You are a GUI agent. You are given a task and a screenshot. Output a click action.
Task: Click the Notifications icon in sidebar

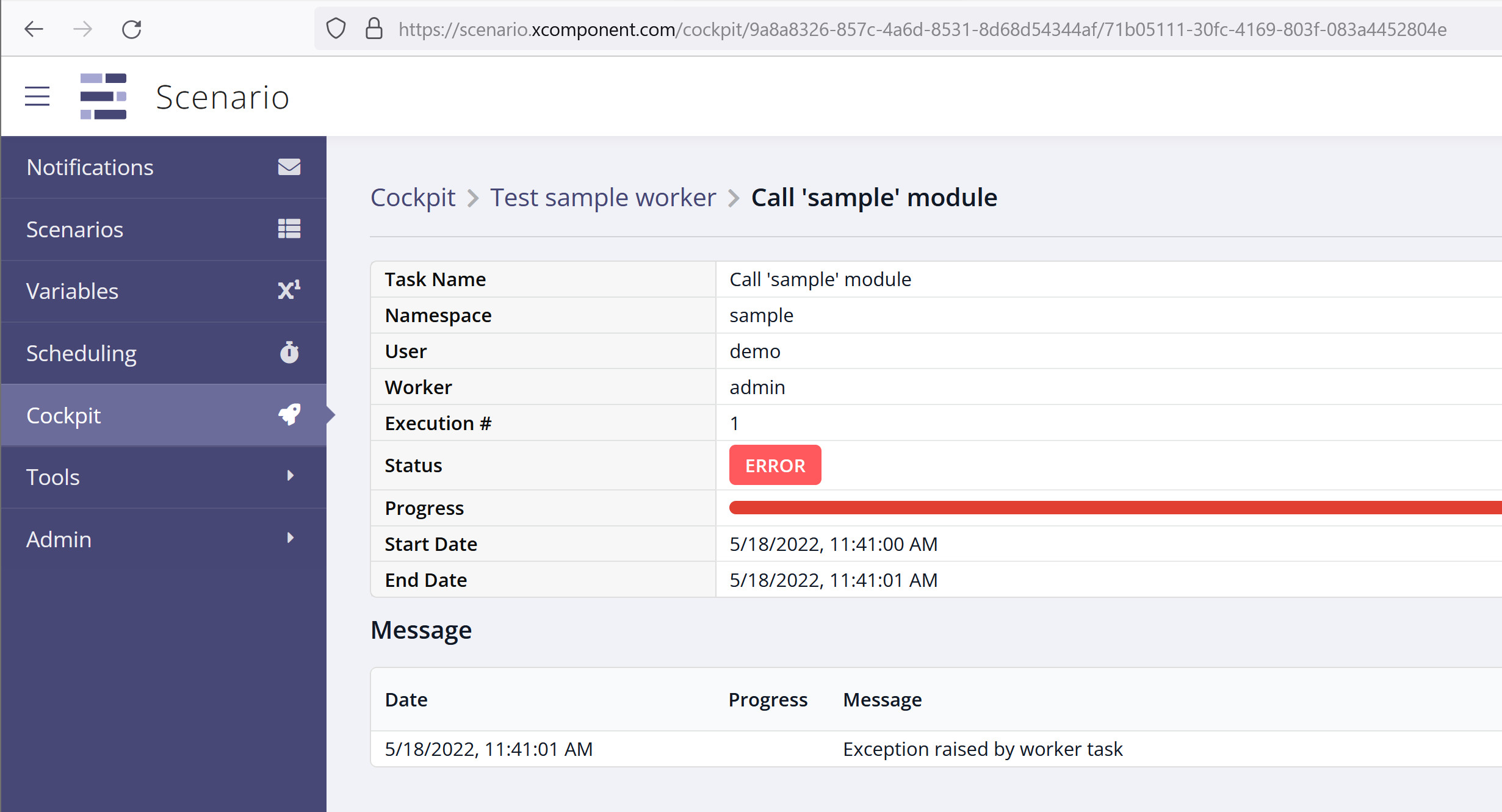[290, 167]
